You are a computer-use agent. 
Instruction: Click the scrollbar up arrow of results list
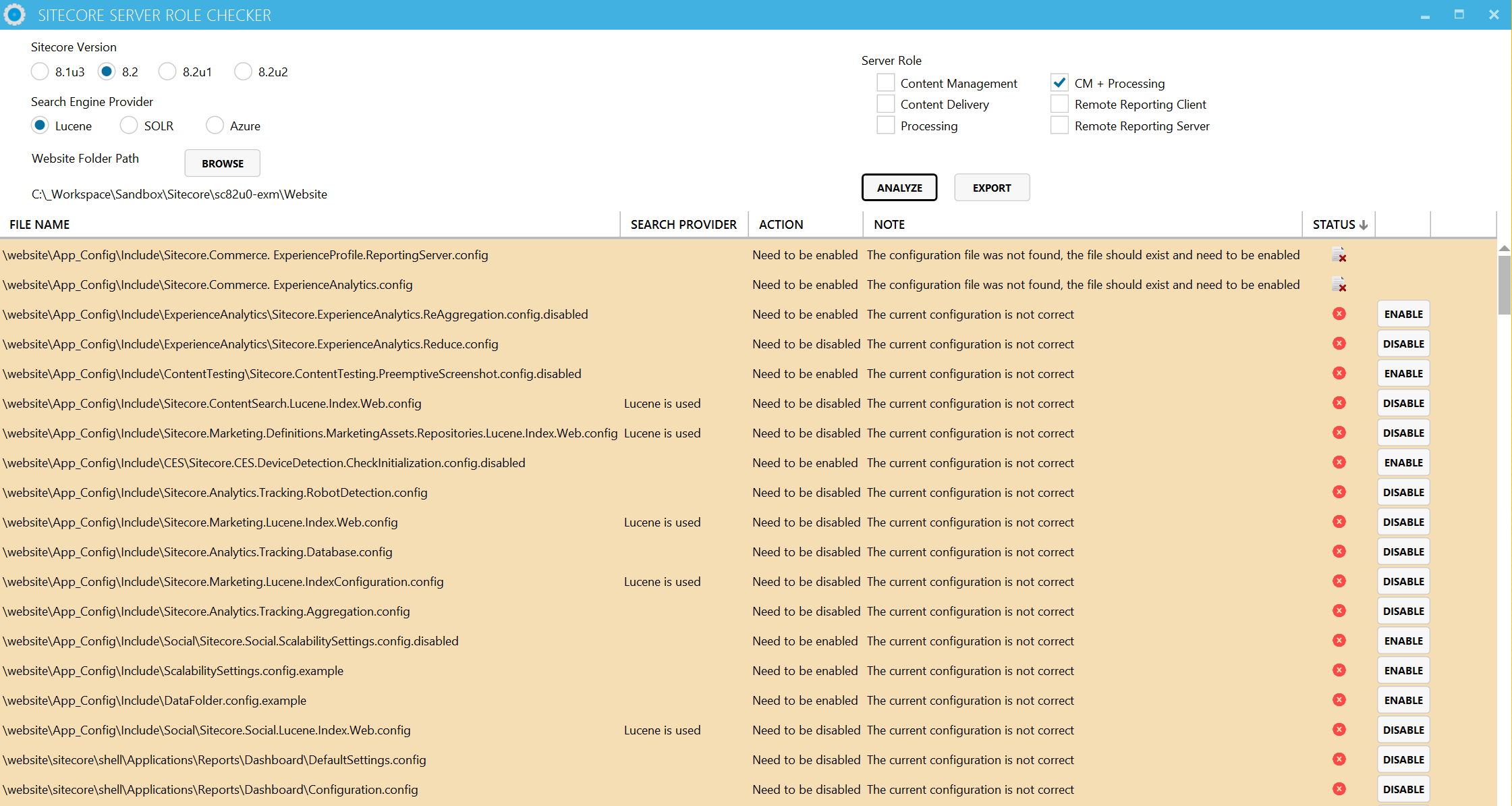coord(1505,248)
